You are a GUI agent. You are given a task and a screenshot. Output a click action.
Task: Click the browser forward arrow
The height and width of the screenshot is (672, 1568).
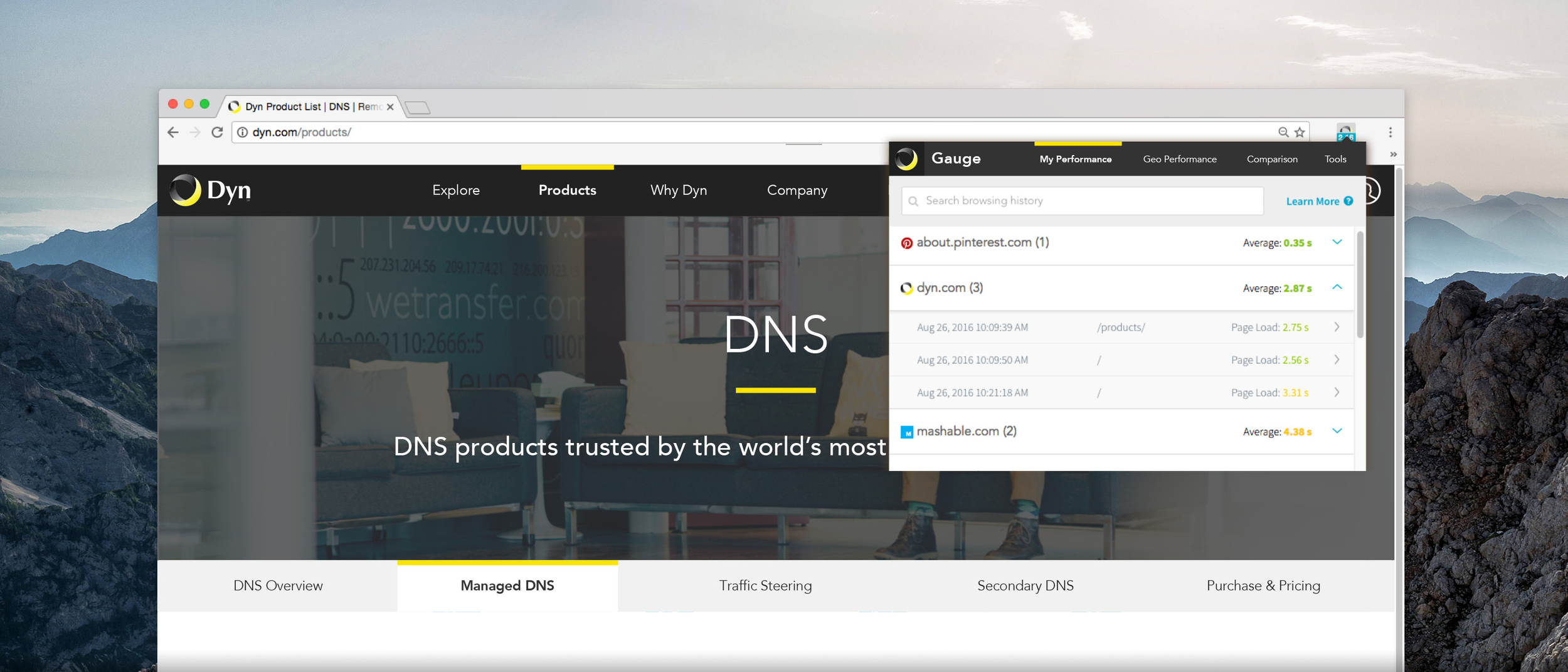195,132
